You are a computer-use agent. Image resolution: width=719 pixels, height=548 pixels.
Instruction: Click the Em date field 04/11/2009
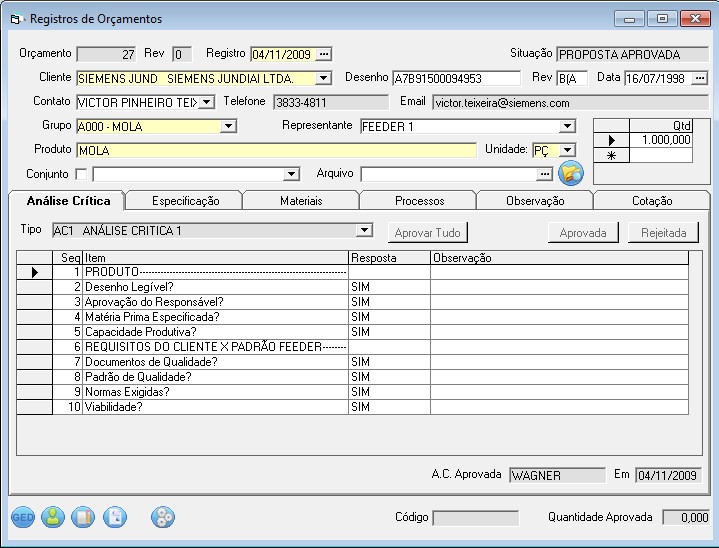(x=668, y=475)
